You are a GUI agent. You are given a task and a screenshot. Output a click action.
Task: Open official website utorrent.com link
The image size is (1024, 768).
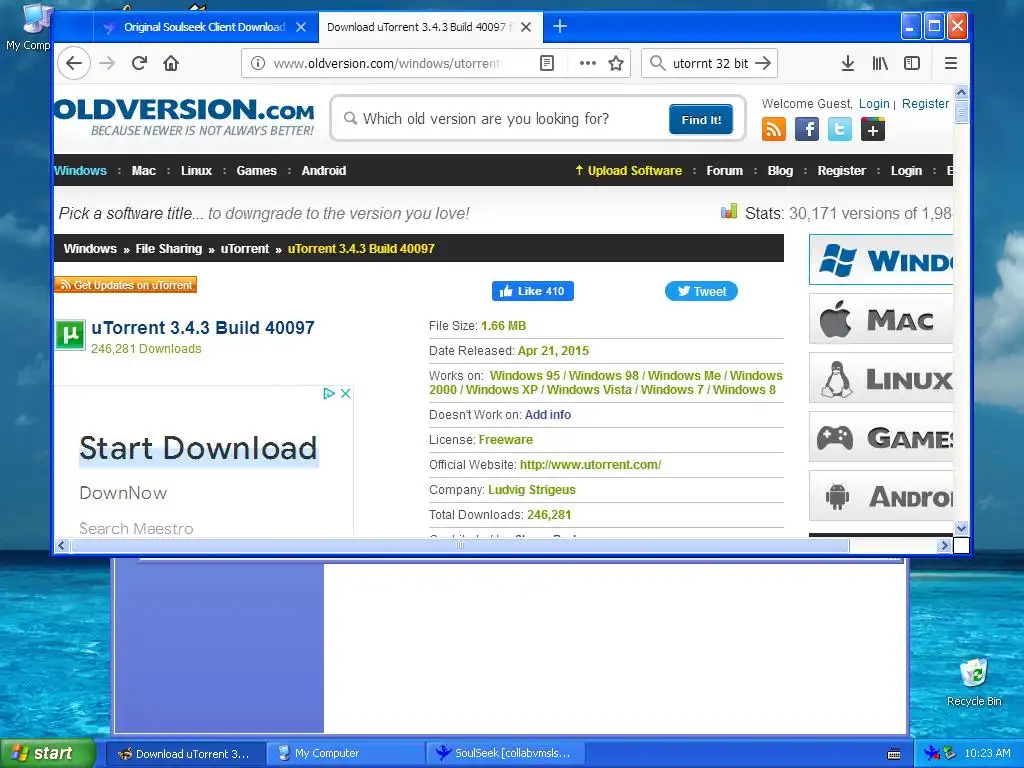point(590,465)
